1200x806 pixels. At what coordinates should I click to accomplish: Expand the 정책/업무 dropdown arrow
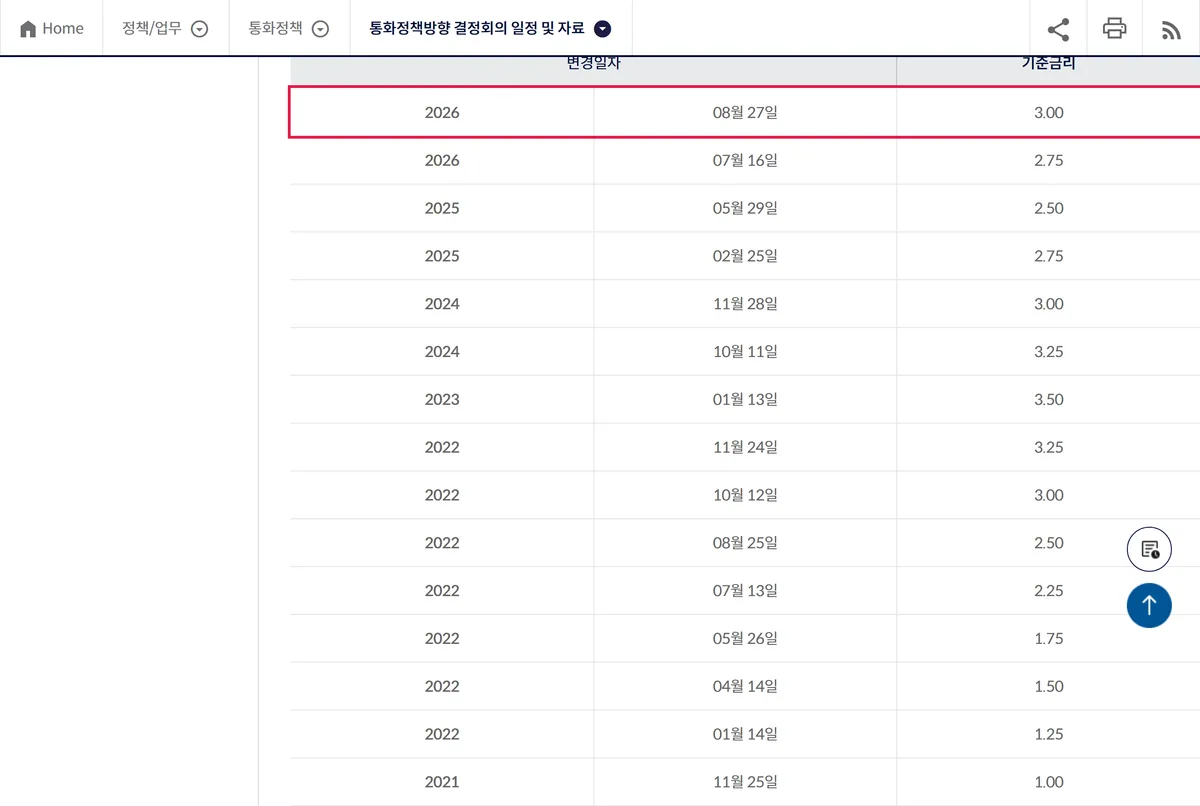point(199,29)
